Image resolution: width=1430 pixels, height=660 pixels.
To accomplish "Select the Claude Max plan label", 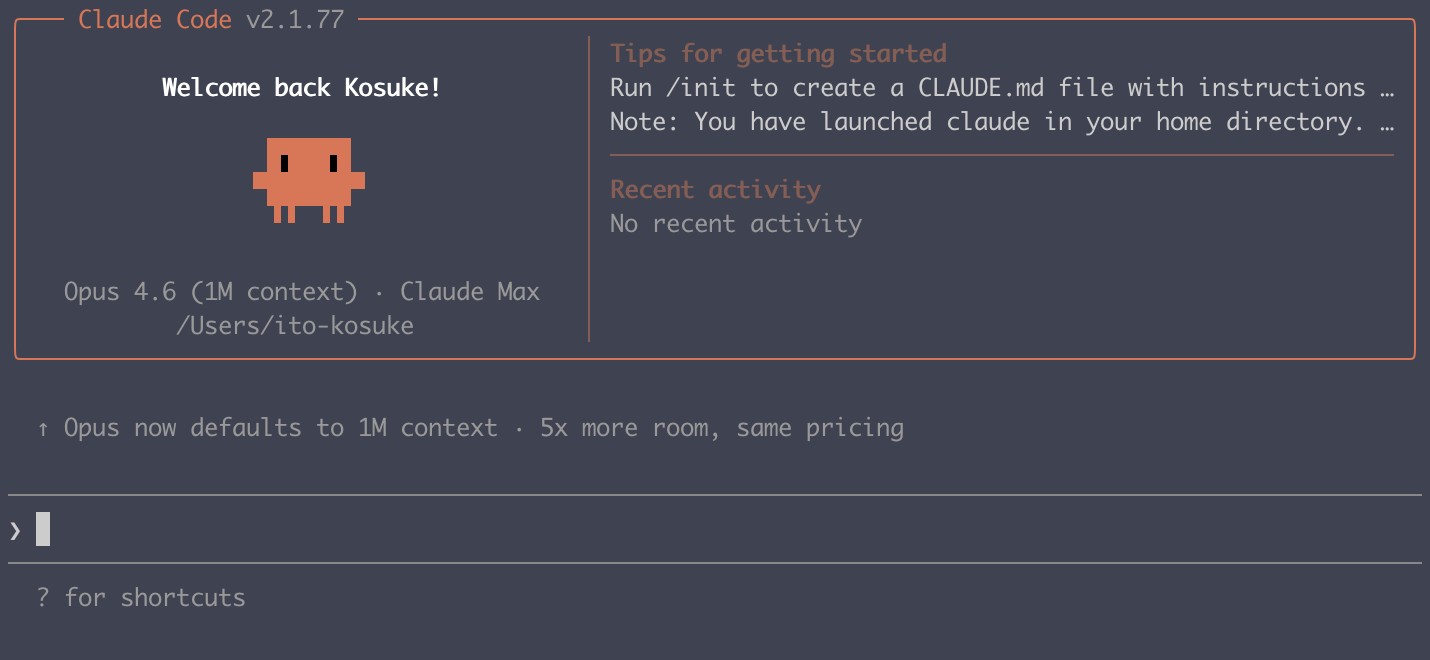I will 470,291.
